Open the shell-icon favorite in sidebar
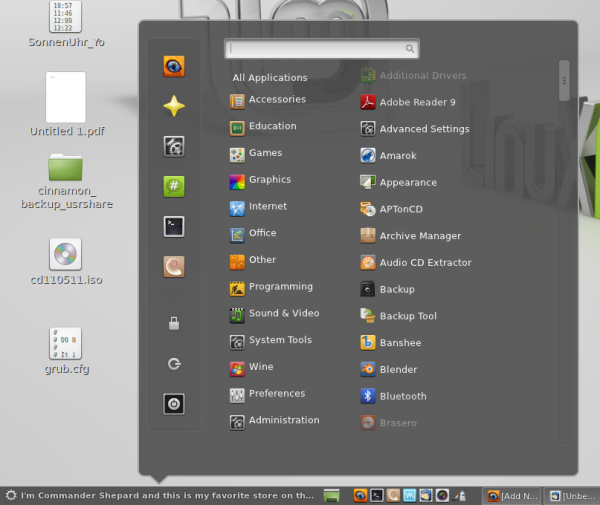This screenshot has width=600, height=505. point(174,266)
